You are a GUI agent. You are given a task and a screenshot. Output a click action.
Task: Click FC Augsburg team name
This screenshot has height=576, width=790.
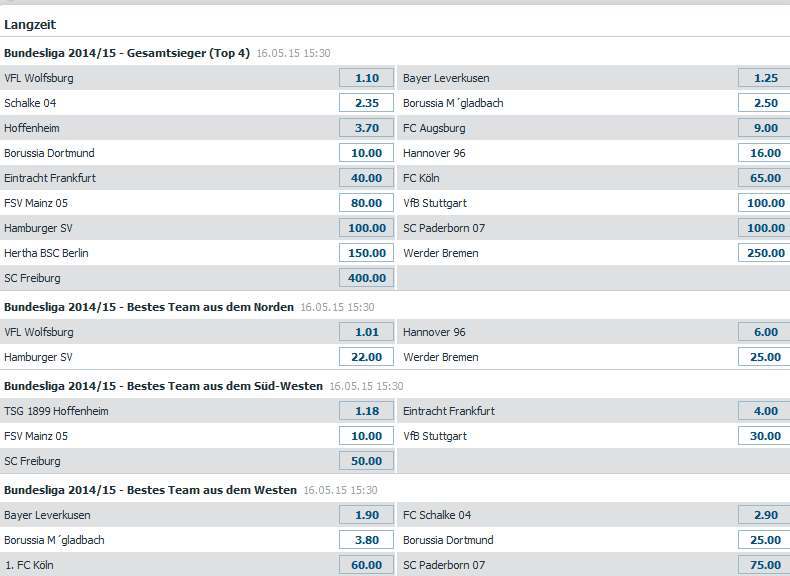click(434, 128)
